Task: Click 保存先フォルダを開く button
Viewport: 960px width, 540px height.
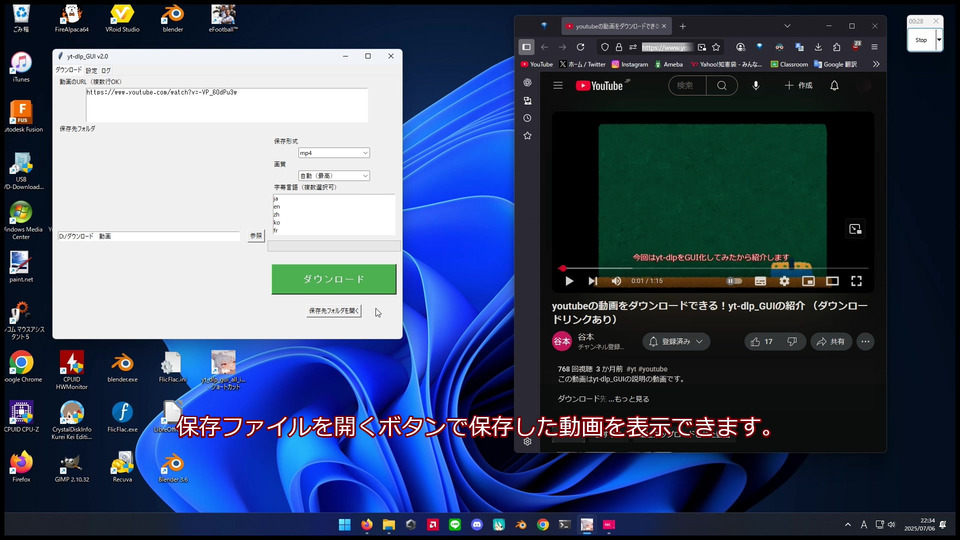Action: [334, 311]
